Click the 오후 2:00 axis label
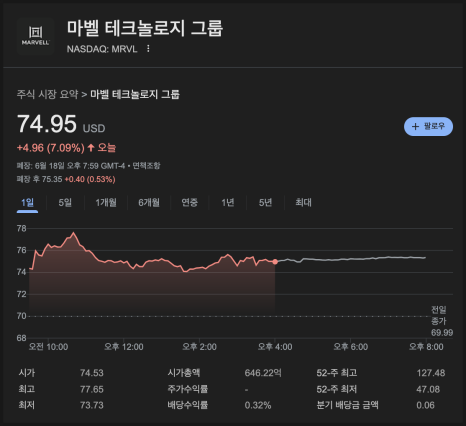The height and width of the screenshot is (426, 466). pos(199,347)
